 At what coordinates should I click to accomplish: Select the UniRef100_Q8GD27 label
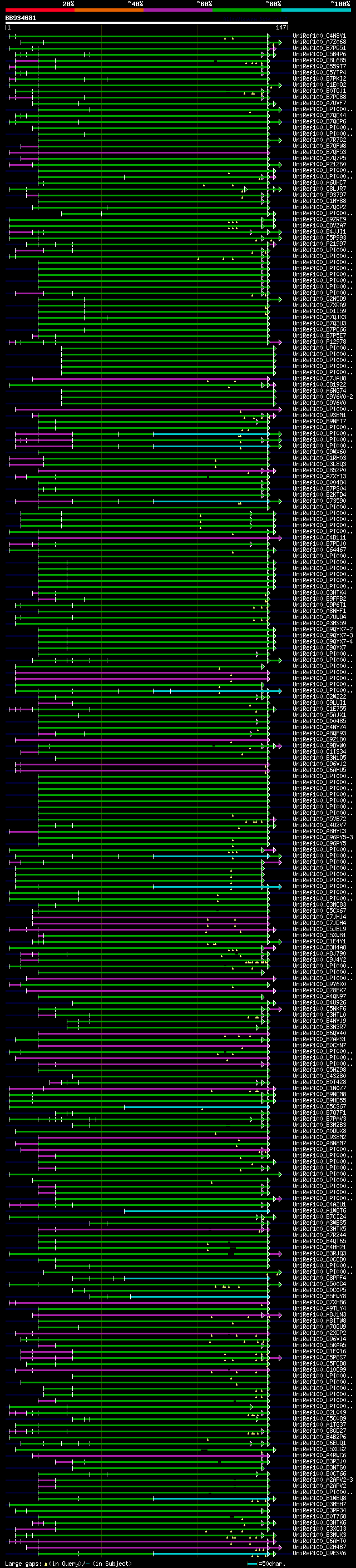(x=319, y=1431)
